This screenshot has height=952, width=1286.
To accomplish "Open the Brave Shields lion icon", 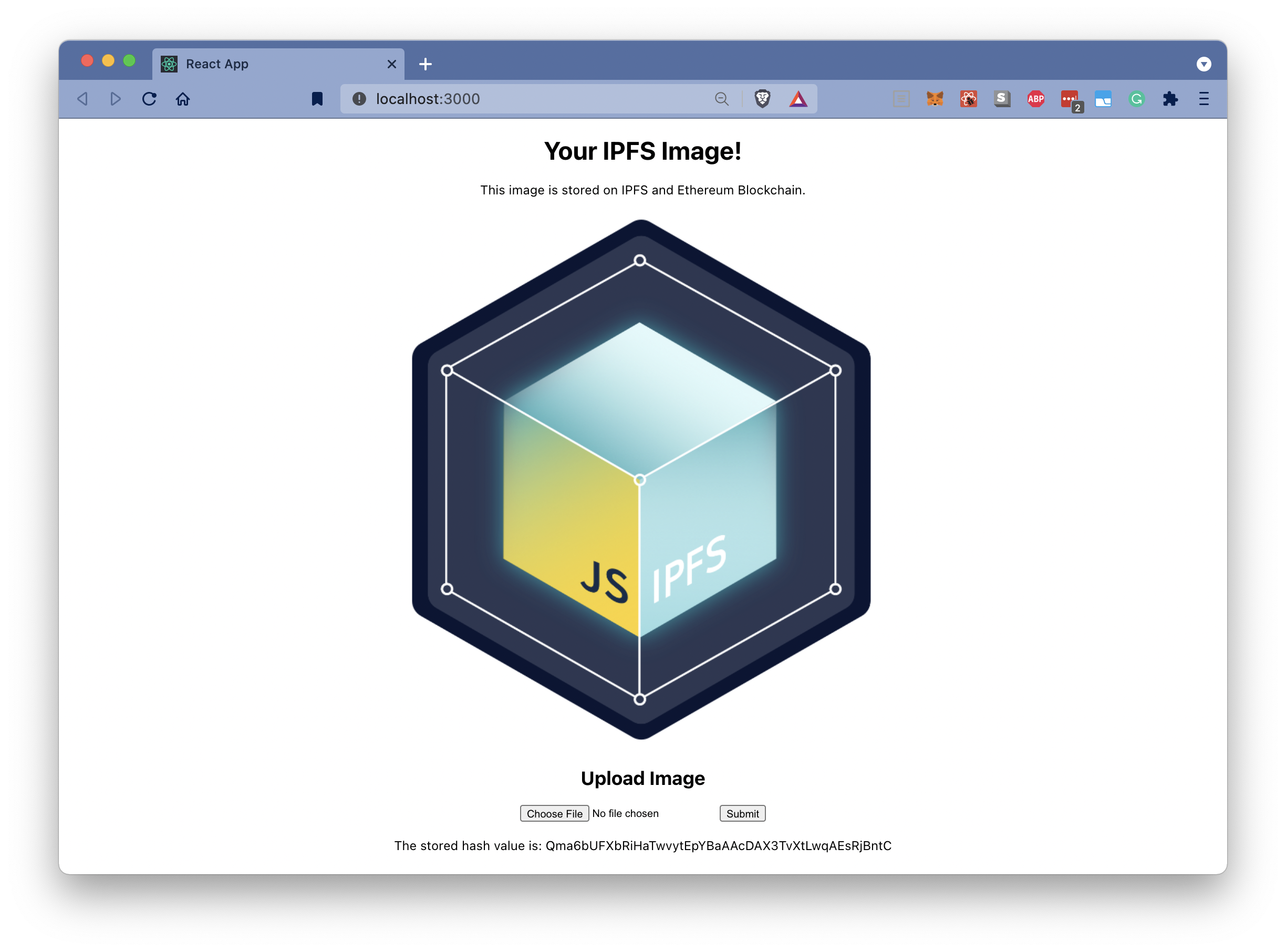I will coord(762,99).
